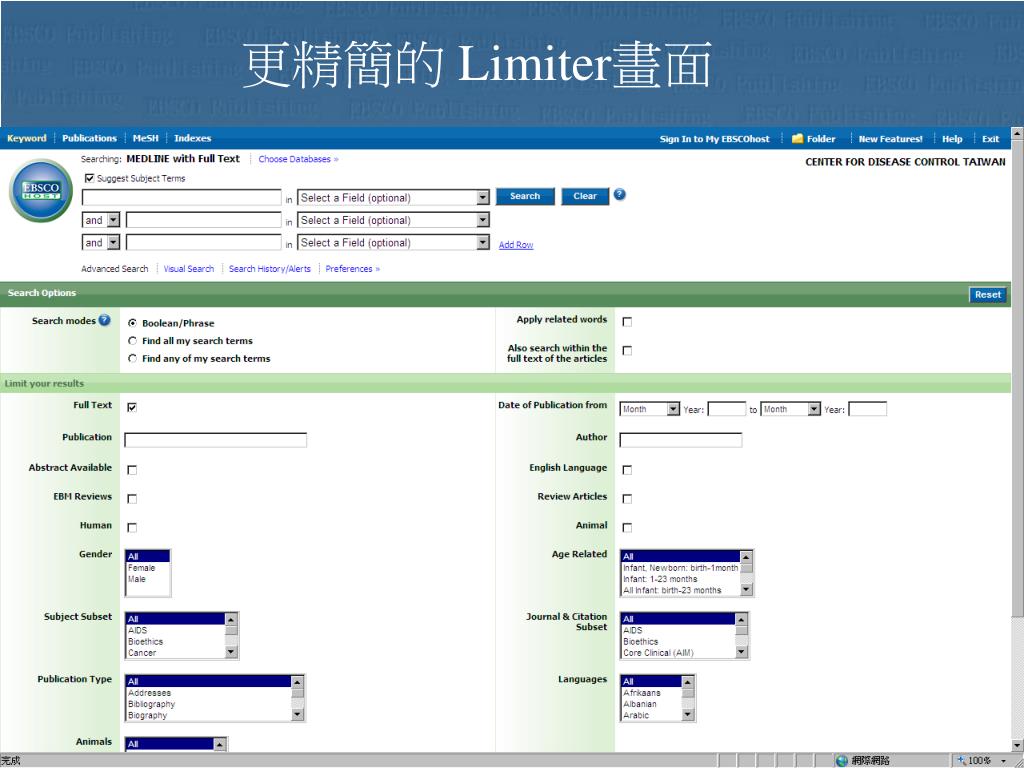The height and width of the screenshot is (768, 1024).
Task: Select Male in the Gender list
Action: click(x=137, y=579)
